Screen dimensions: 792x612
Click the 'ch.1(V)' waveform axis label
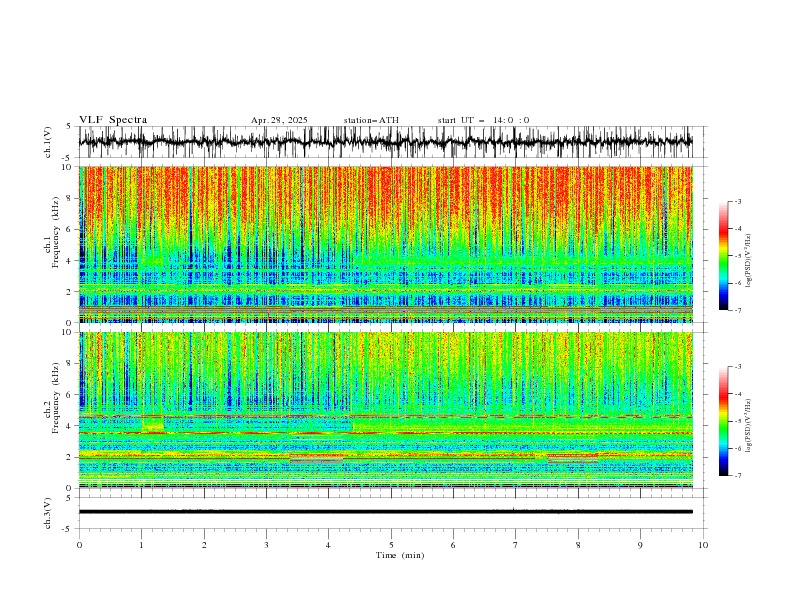[48, 142]
